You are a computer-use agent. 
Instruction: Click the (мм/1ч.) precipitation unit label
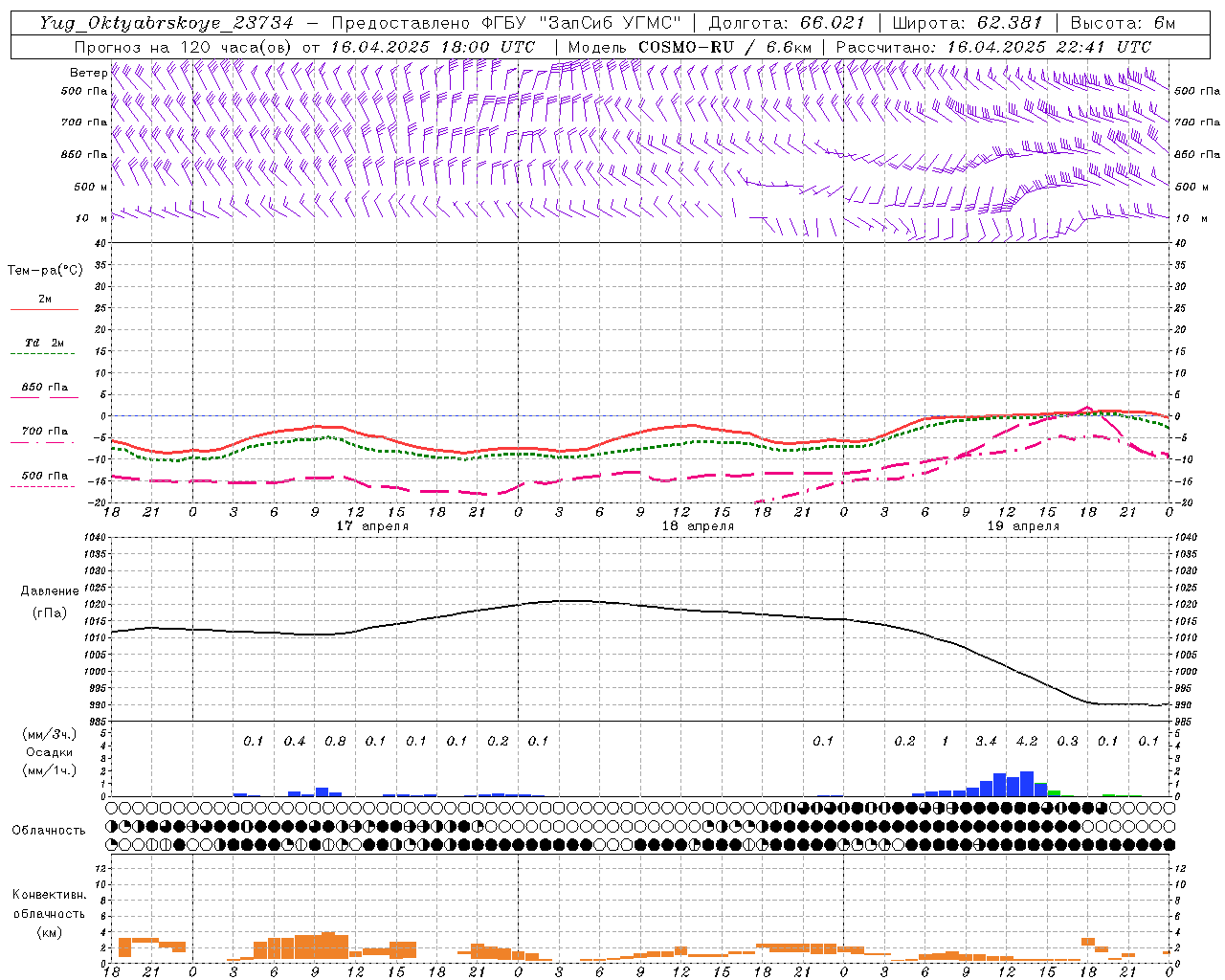49,771
